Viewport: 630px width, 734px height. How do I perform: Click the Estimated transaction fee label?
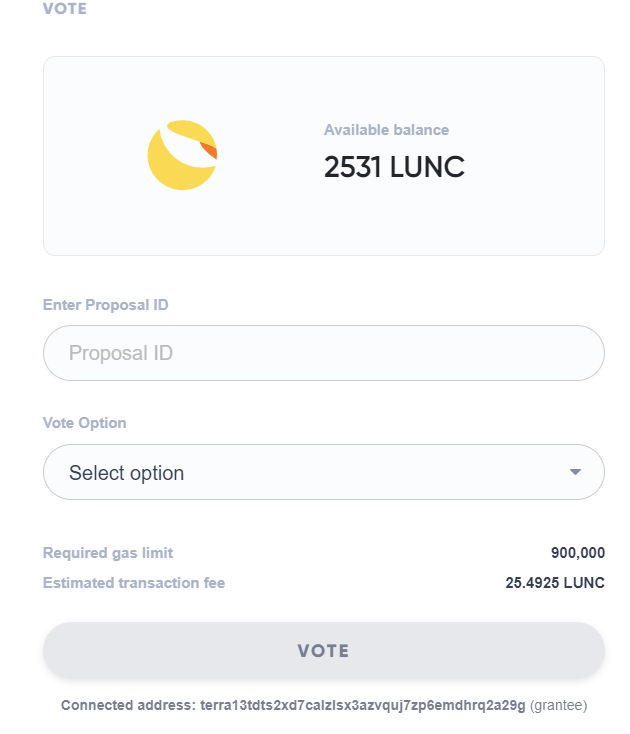click(134, 583)
